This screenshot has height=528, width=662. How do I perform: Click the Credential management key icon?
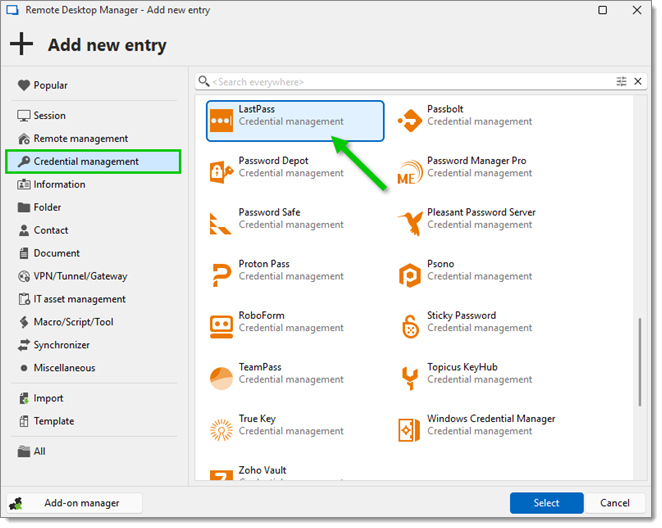pyautogui.click(x=24, y=161)
